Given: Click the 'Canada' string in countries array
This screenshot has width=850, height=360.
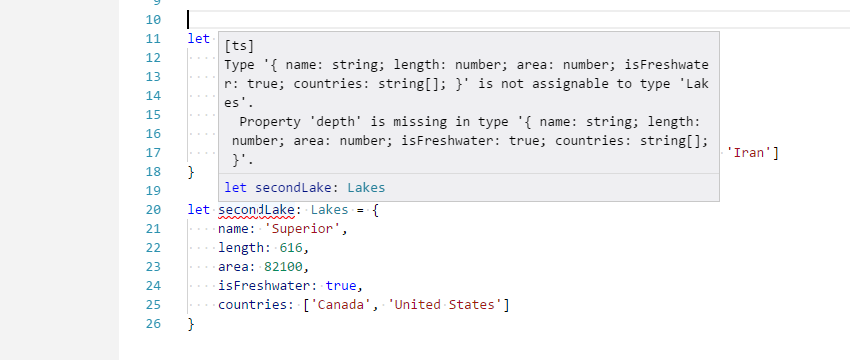Looking at the screenshot, I should pyautogui.click(x=341, y=304).
